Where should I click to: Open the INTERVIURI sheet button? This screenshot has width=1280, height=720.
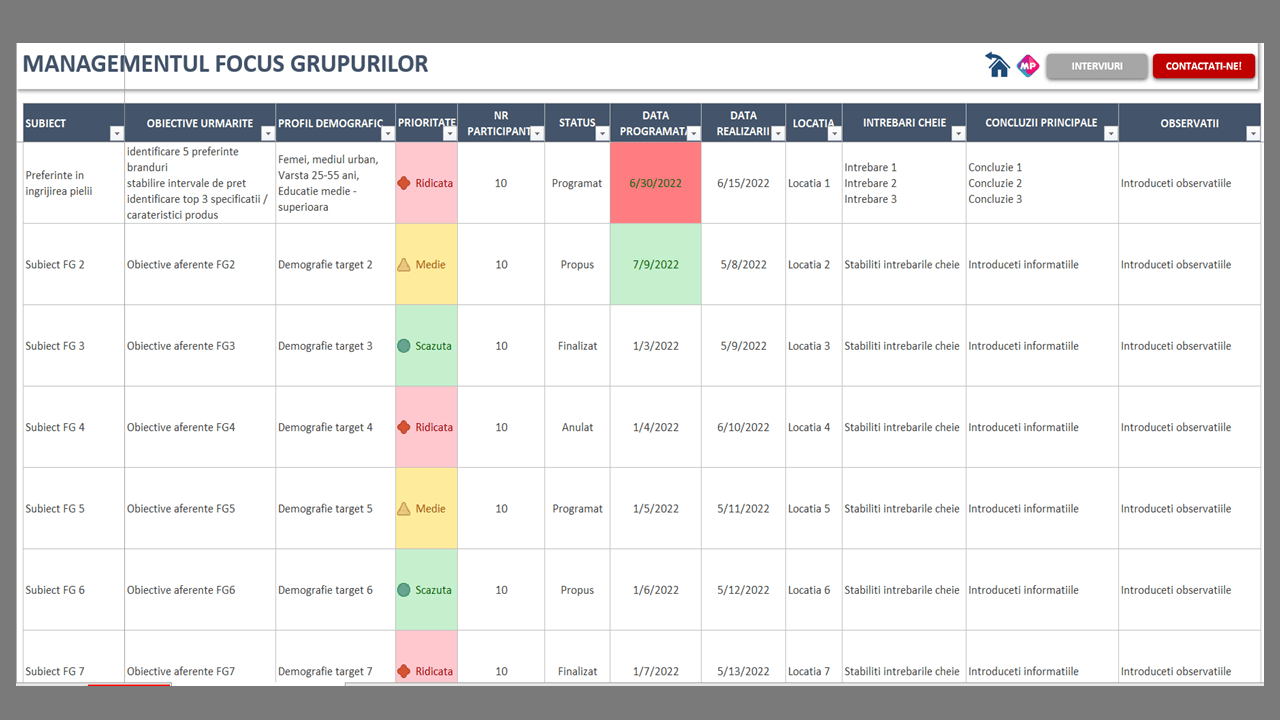pyautogui.click(x=1096, y=66)
